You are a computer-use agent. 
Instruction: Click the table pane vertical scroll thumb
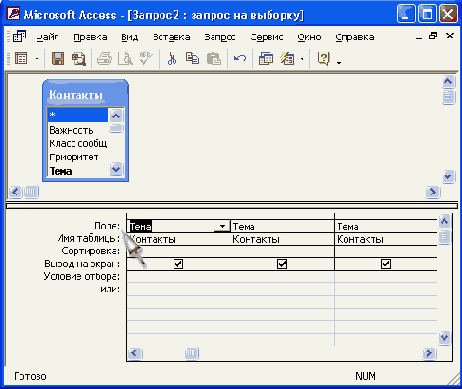click(x=448, y=97)
